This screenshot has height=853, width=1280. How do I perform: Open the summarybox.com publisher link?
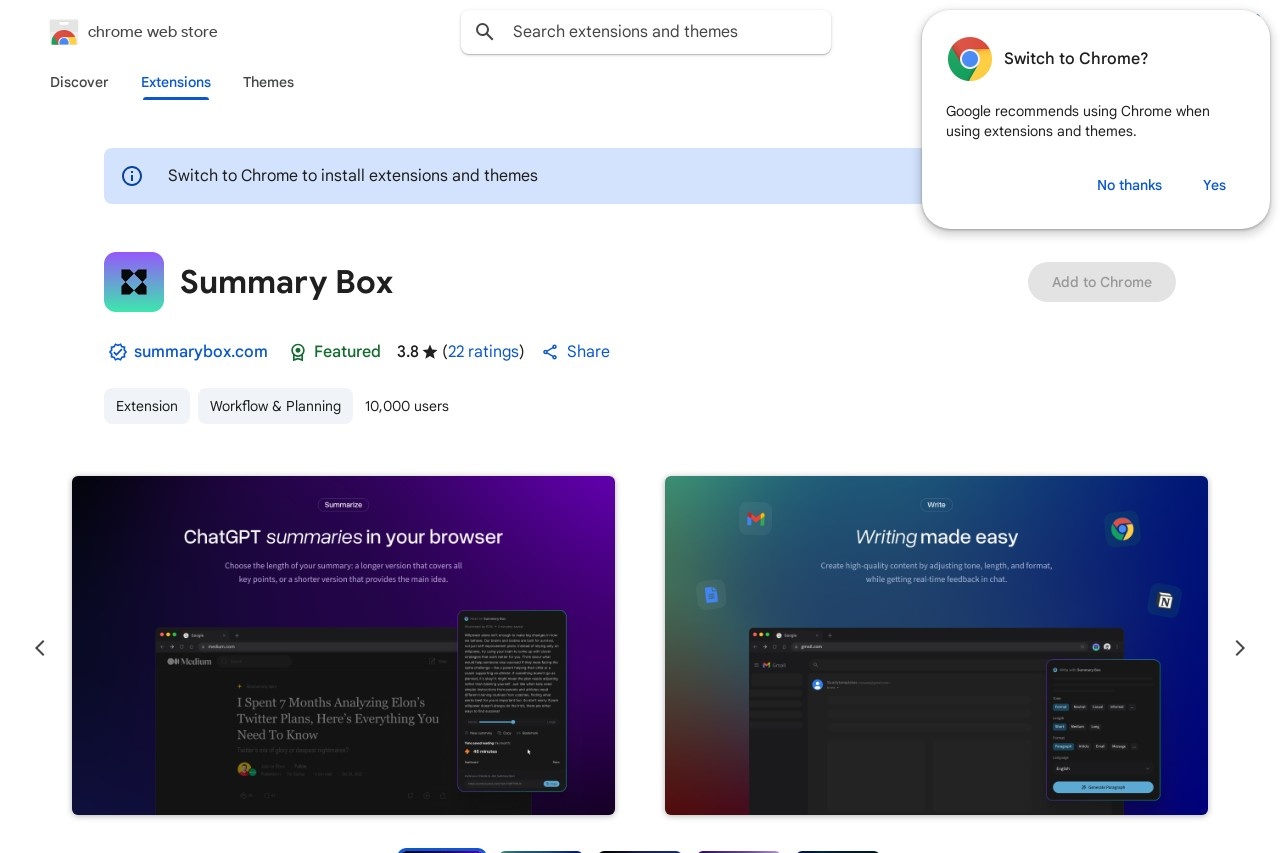click(201, 351)
